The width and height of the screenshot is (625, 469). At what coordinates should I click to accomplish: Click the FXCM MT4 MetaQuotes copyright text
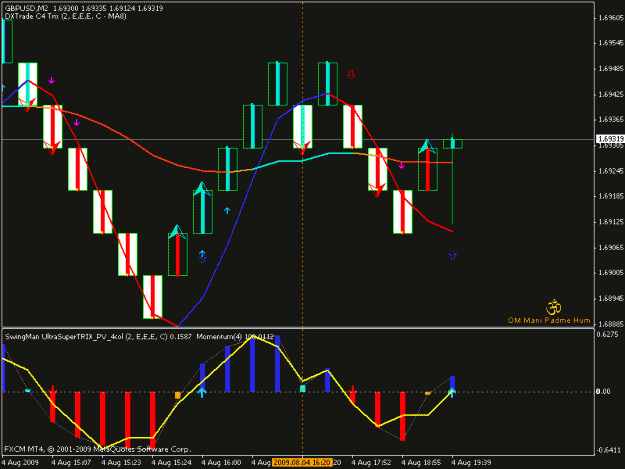click(x=98, y=449)
